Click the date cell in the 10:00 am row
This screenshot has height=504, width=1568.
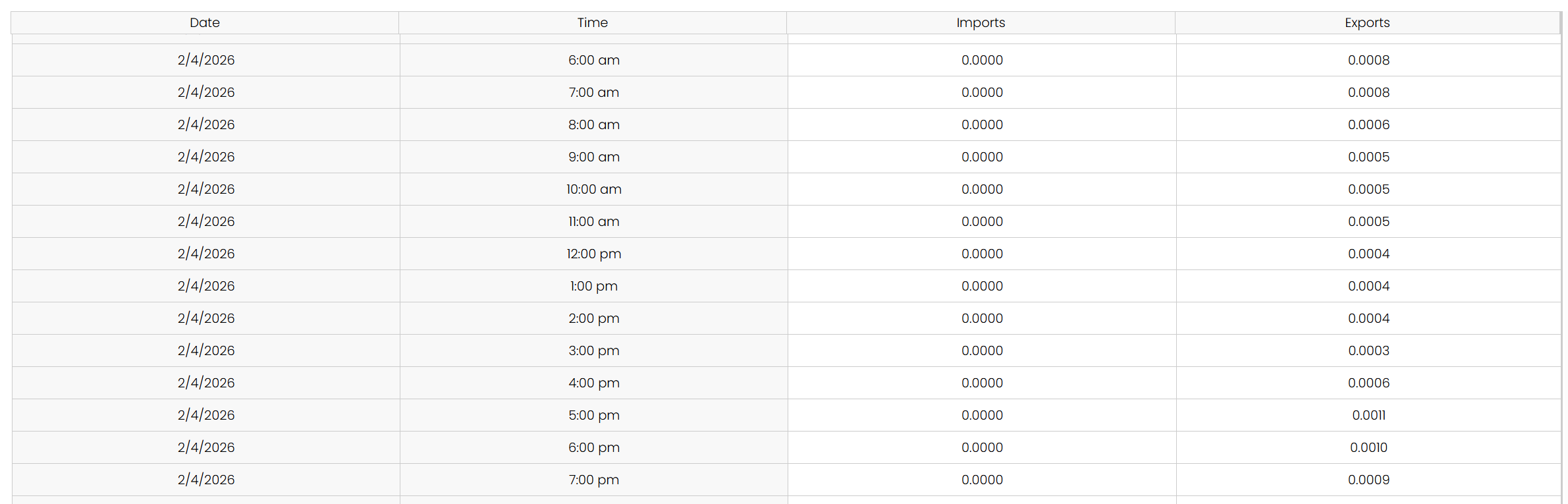point(205,189)
